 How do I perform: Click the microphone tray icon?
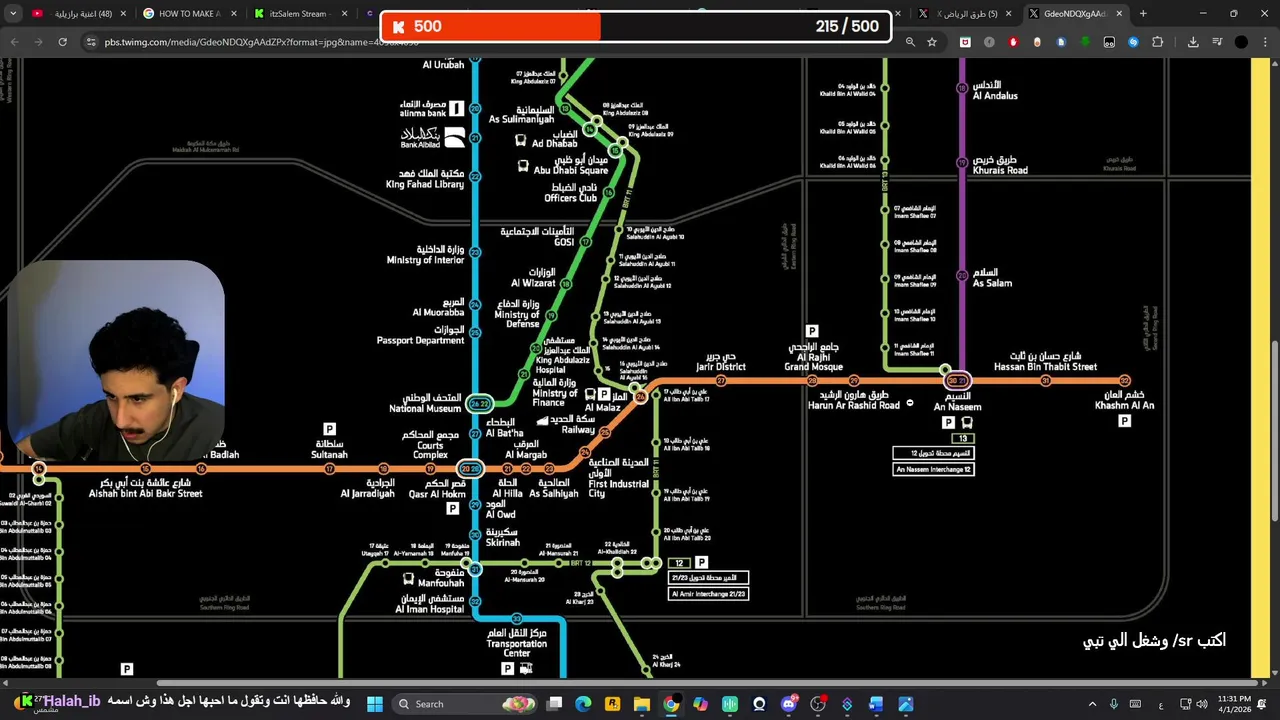click(x=1114, y=704)
